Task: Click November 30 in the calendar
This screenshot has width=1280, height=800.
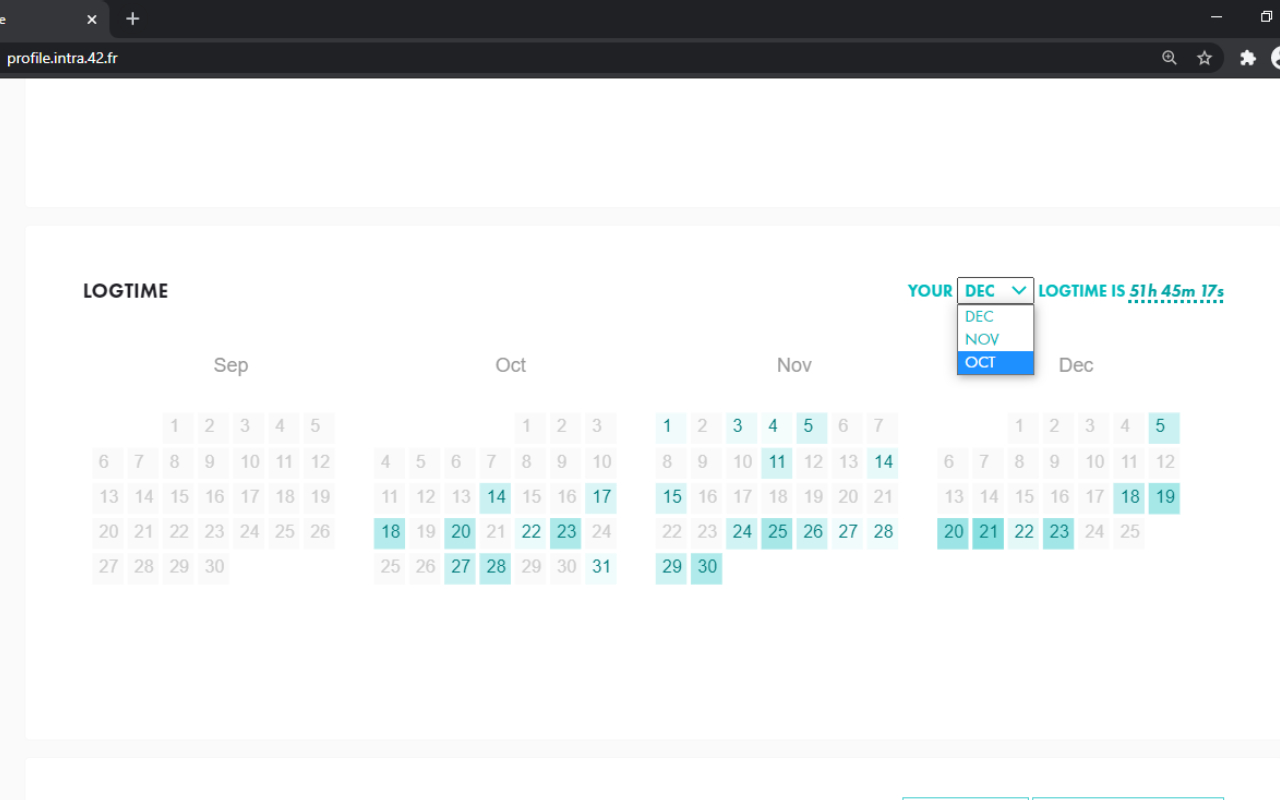Action: tap(707, 567)
